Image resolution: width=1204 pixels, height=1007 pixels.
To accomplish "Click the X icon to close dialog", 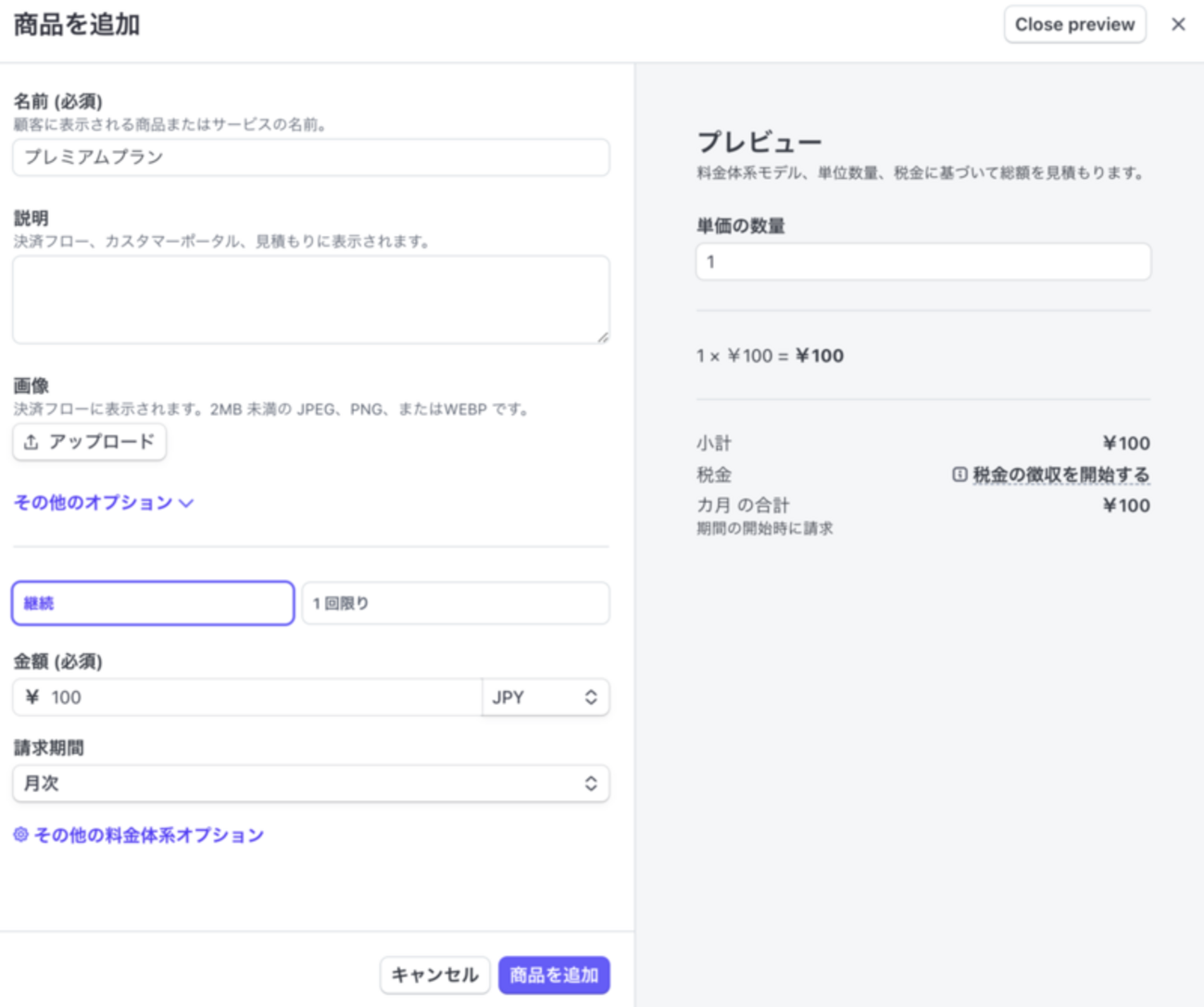I will 1178,24.
